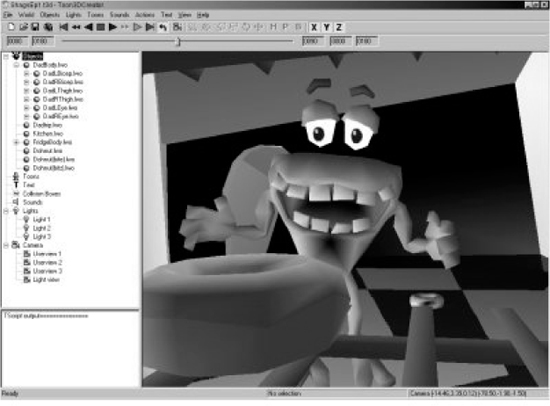The height and width of the screenshot is (406, 550).
Task: Expand the DadLBicep.lwo node
Action: (26, 73)
